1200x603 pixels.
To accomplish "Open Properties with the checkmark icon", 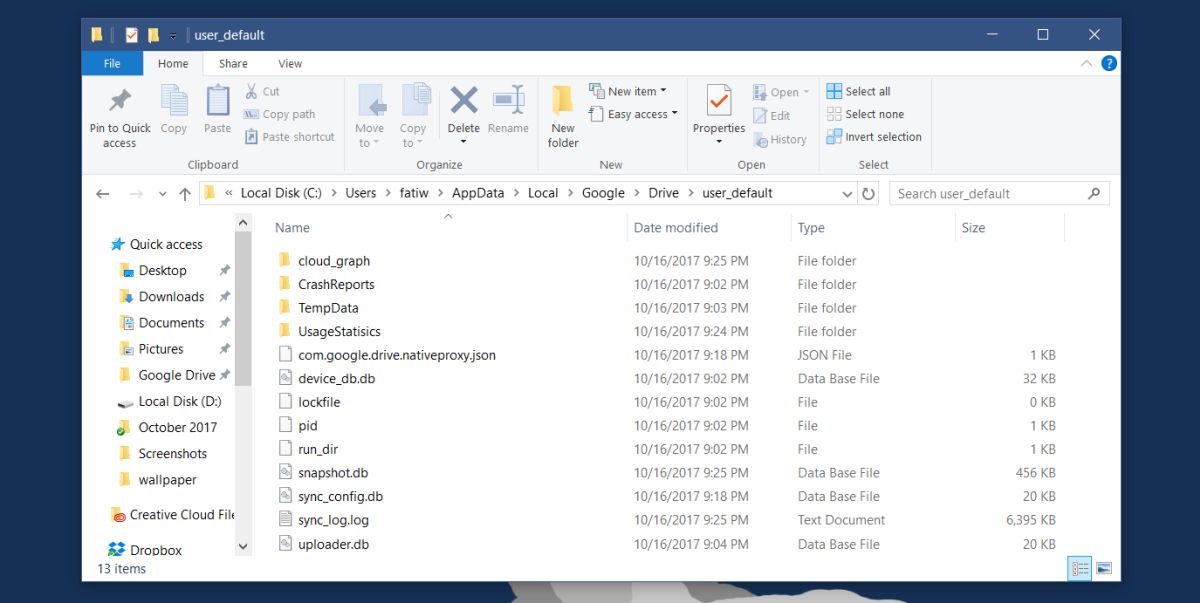I will point(719,101).
